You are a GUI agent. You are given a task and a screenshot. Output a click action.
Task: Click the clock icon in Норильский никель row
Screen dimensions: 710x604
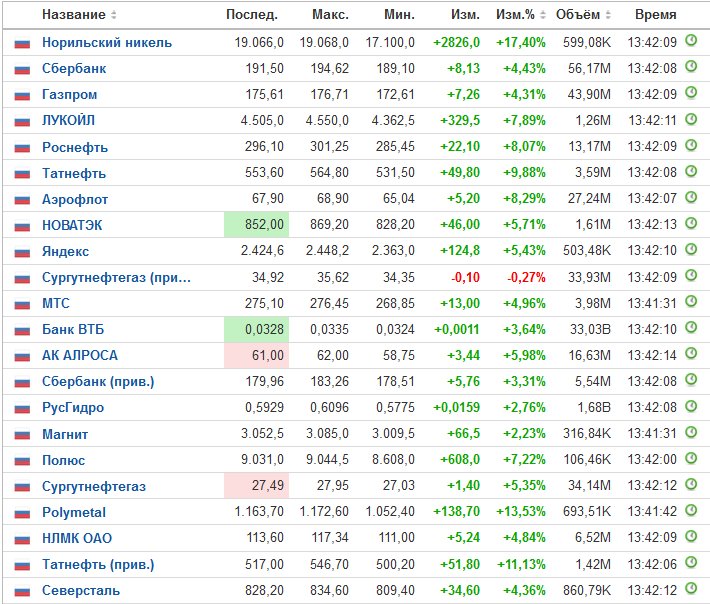[691, 41]
